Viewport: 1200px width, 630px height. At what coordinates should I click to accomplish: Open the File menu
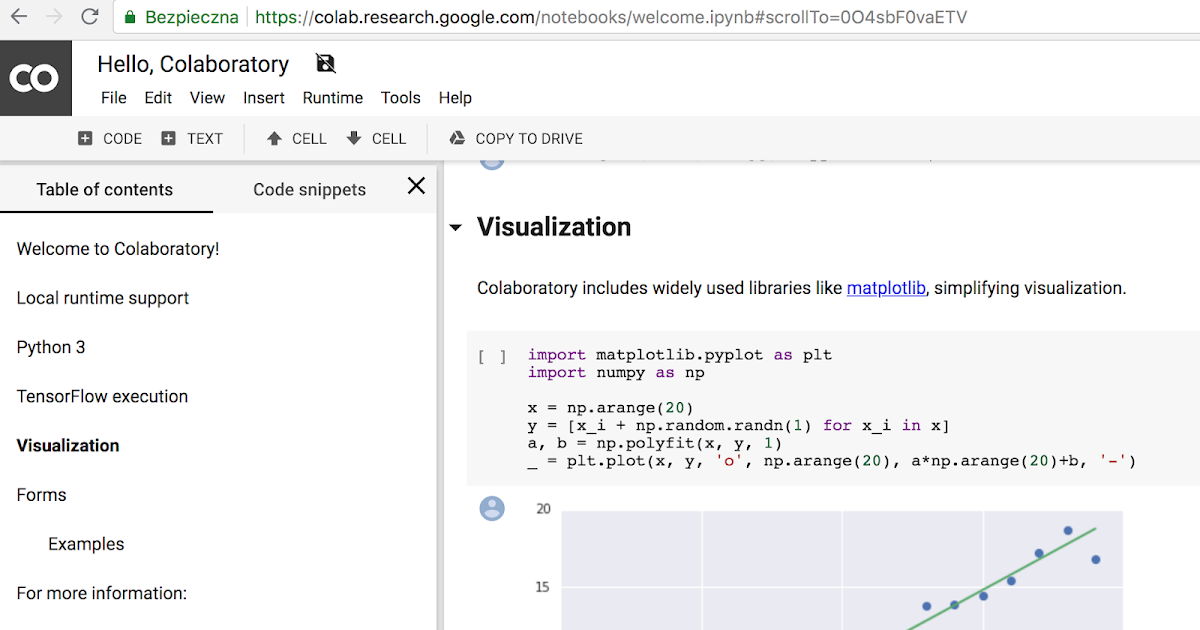click(x=113, y=98)
